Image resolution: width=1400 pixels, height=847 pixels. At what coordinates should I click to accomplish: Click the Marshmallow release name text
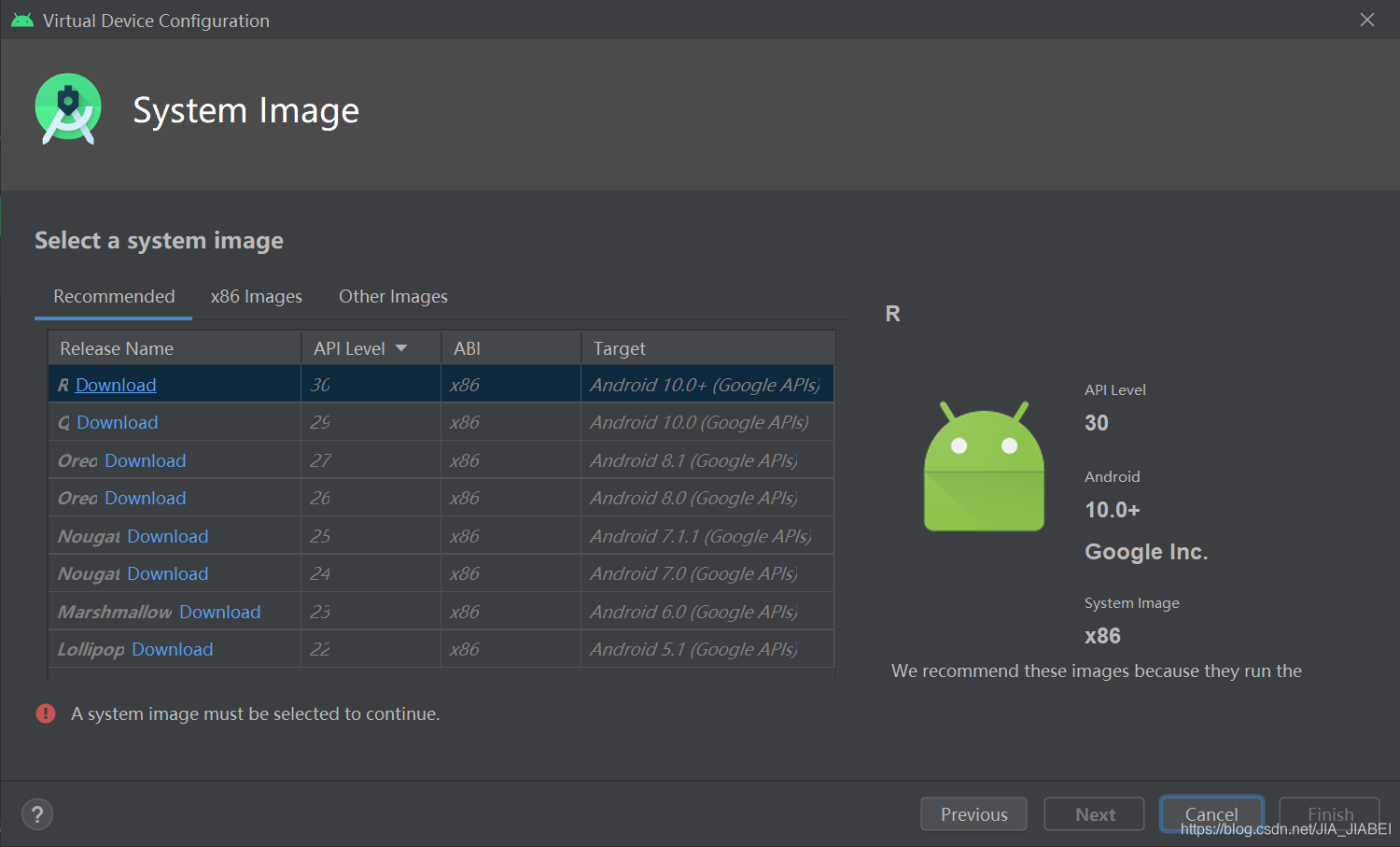(x=114, y=612)
